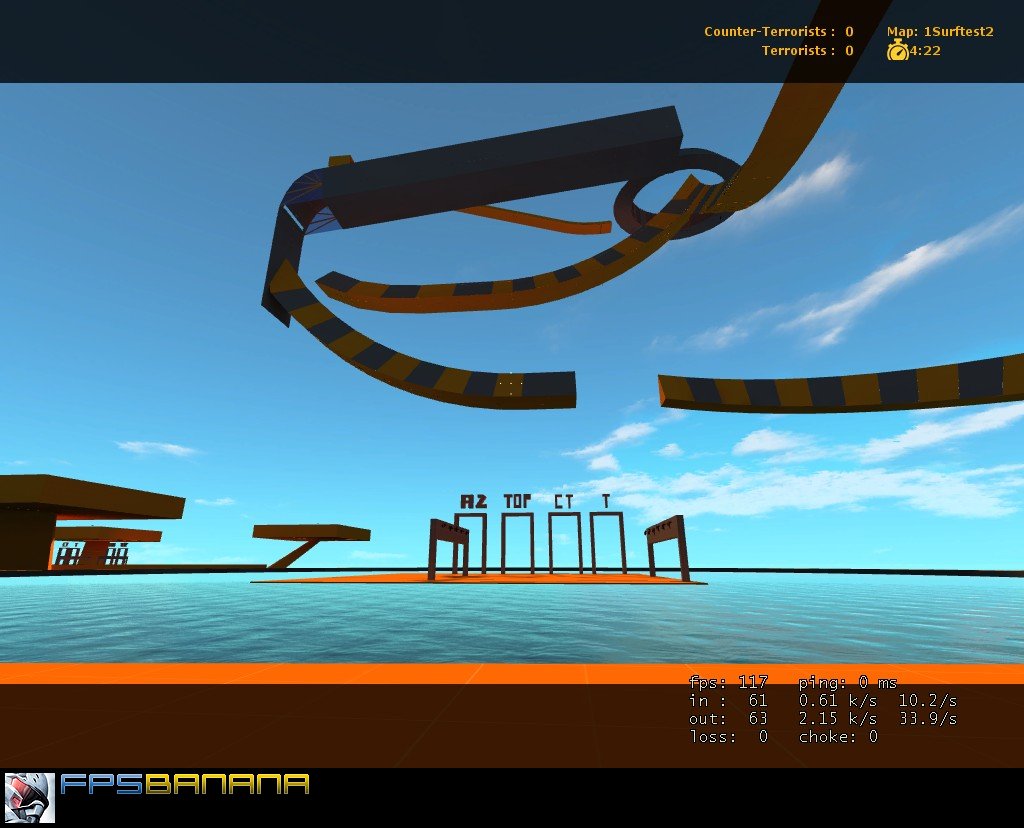Click the "10.2/s" update rate value
Viewport: 1024px width, 828px height.
[927, 701]
